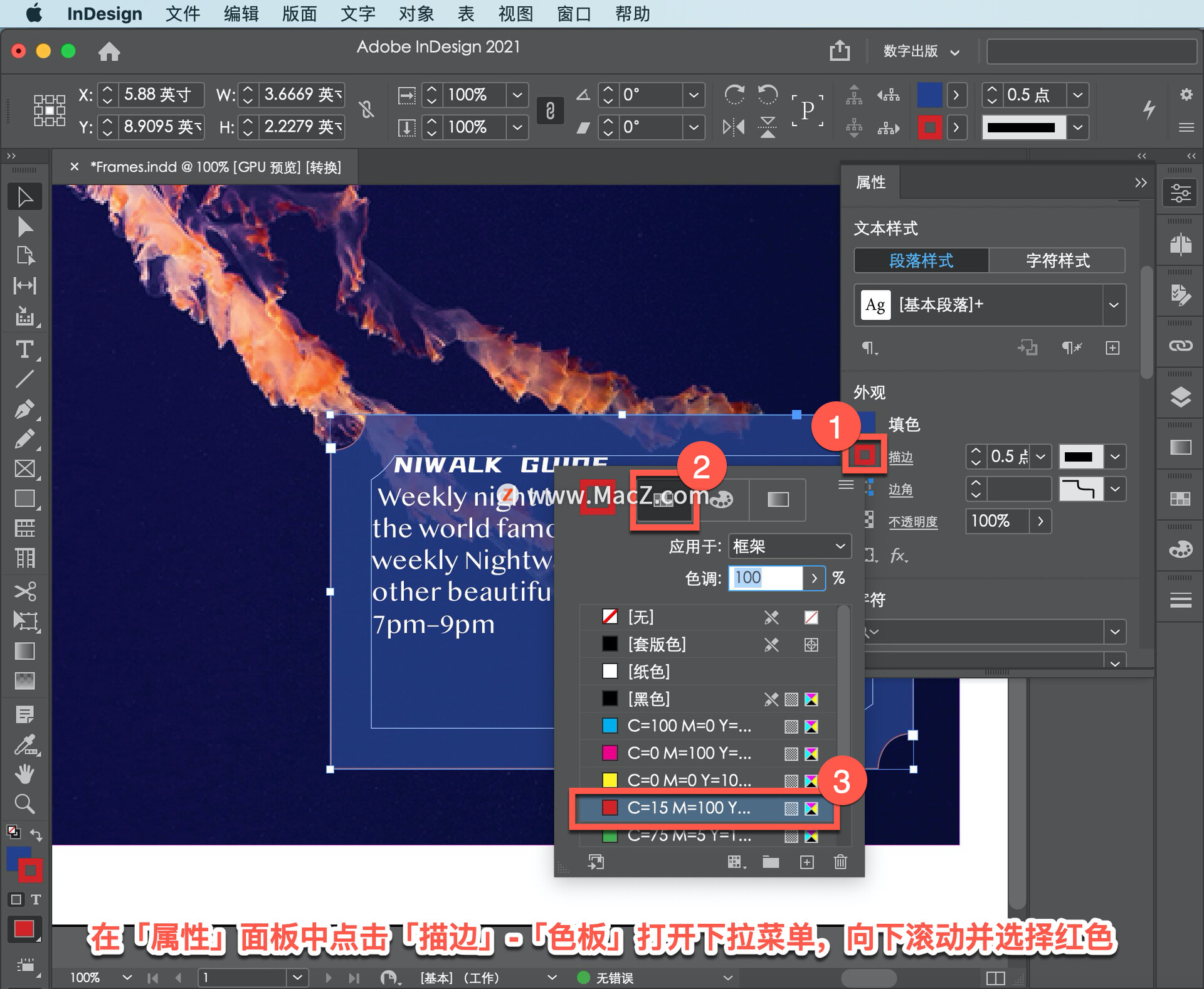This screenshot has width=1204, height=989.
Task: Click the 描边 link in properties
Action: click(x=900, y=457)
